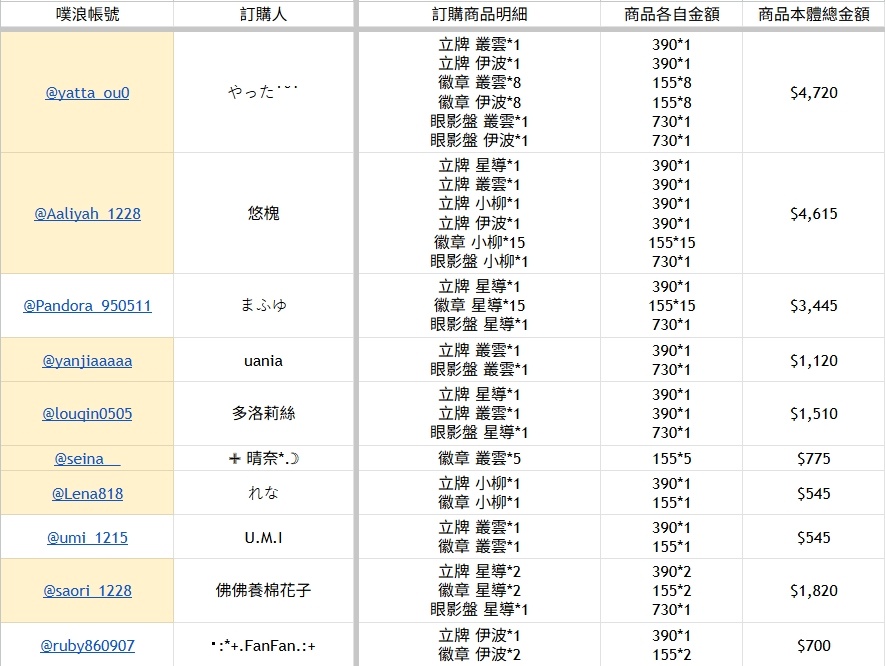Select the $4,720 total cell
The image size is (885, 666).
pos(813,93)
